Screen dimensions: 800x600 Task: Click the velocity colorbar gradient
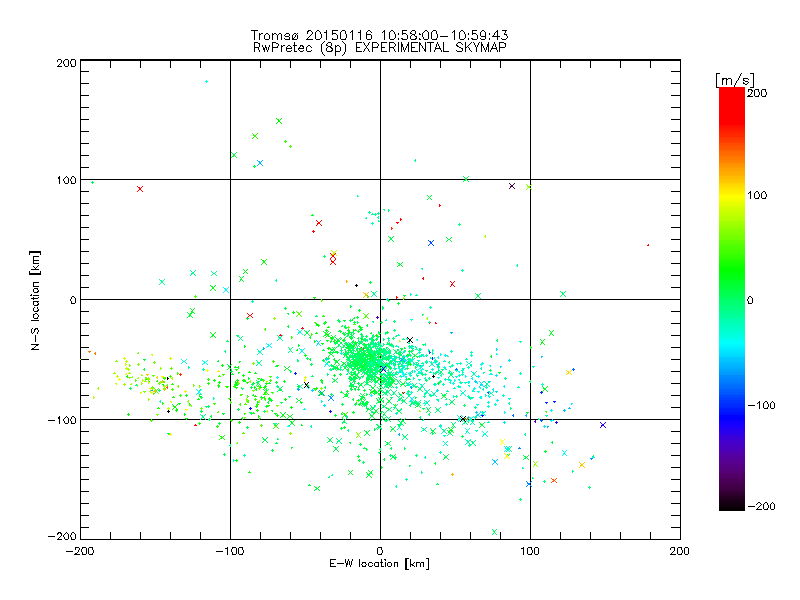point(732,299)
